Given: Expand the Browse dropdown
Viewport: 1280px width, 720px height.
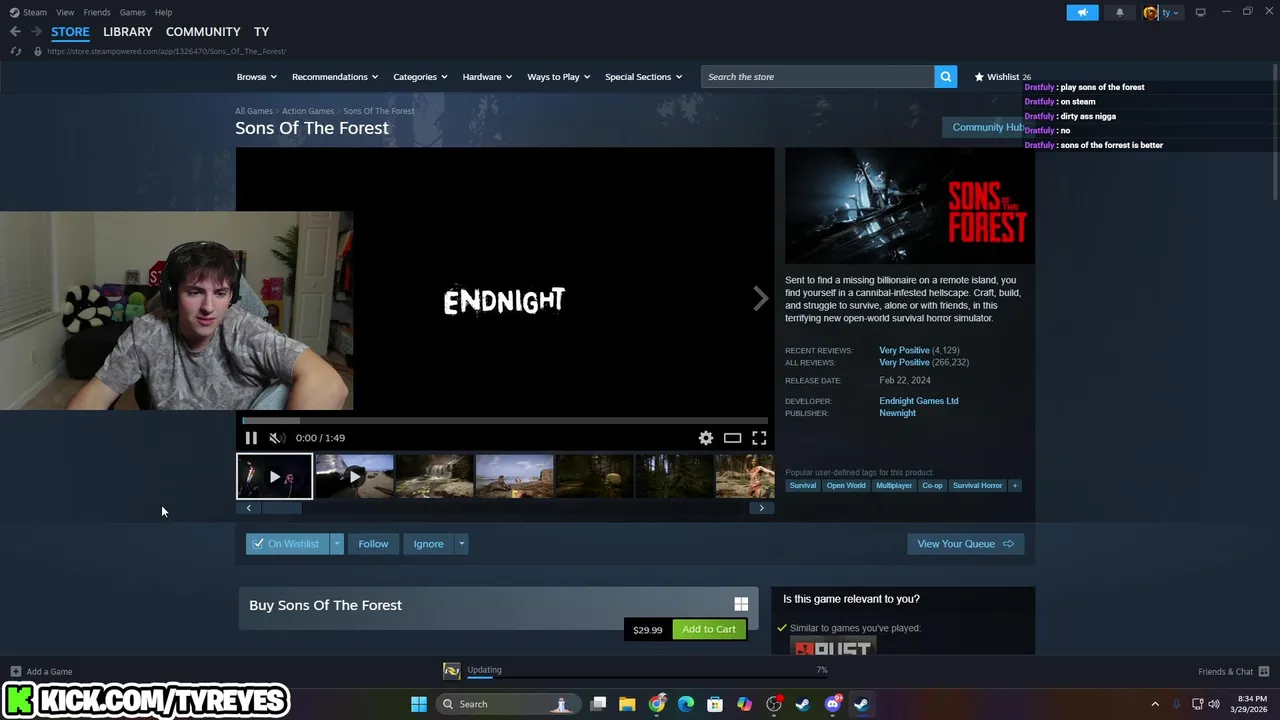Looking at the screenshot, I should (255, 77).
